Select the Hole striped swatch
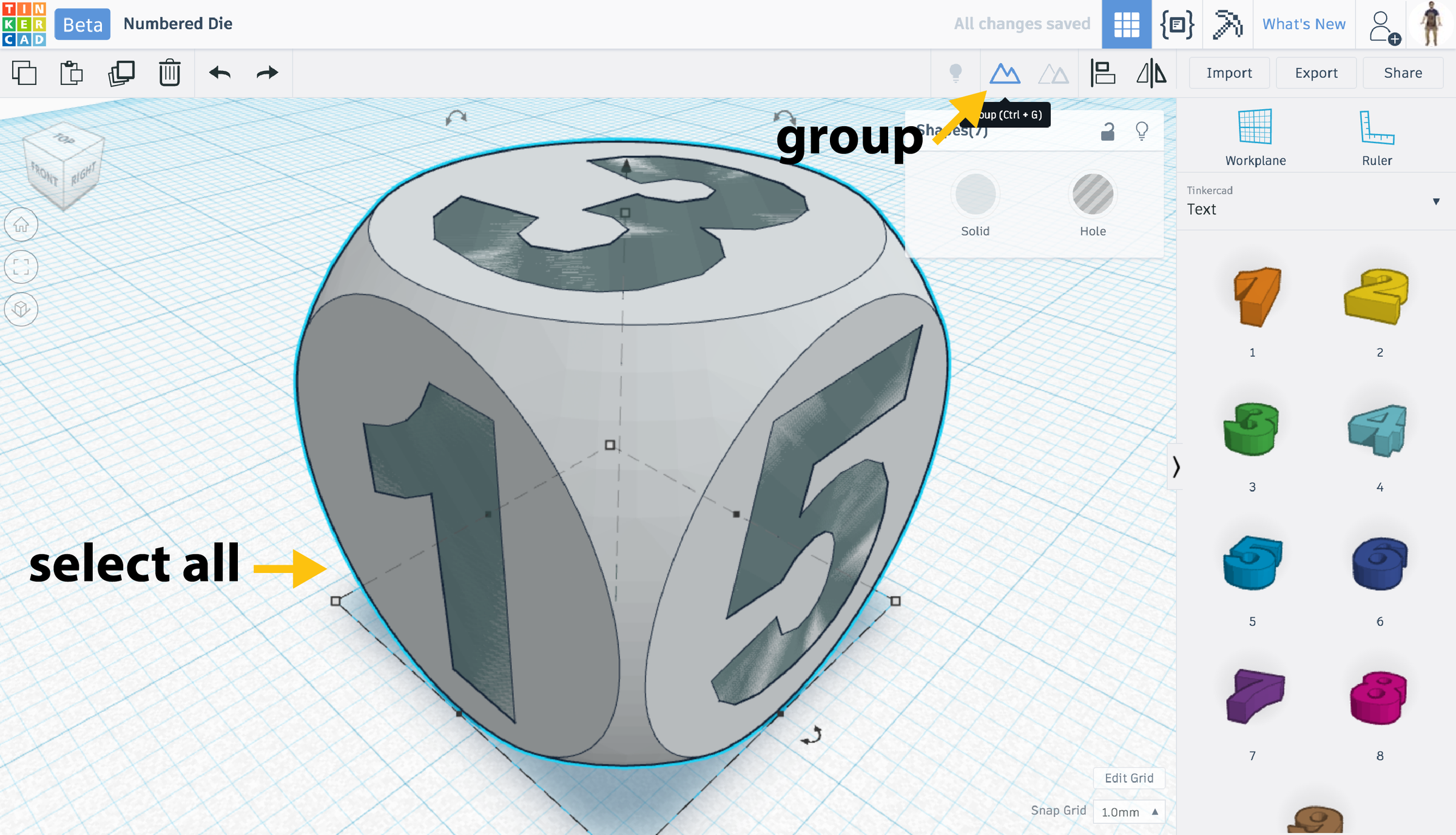 click(1093, 195)
